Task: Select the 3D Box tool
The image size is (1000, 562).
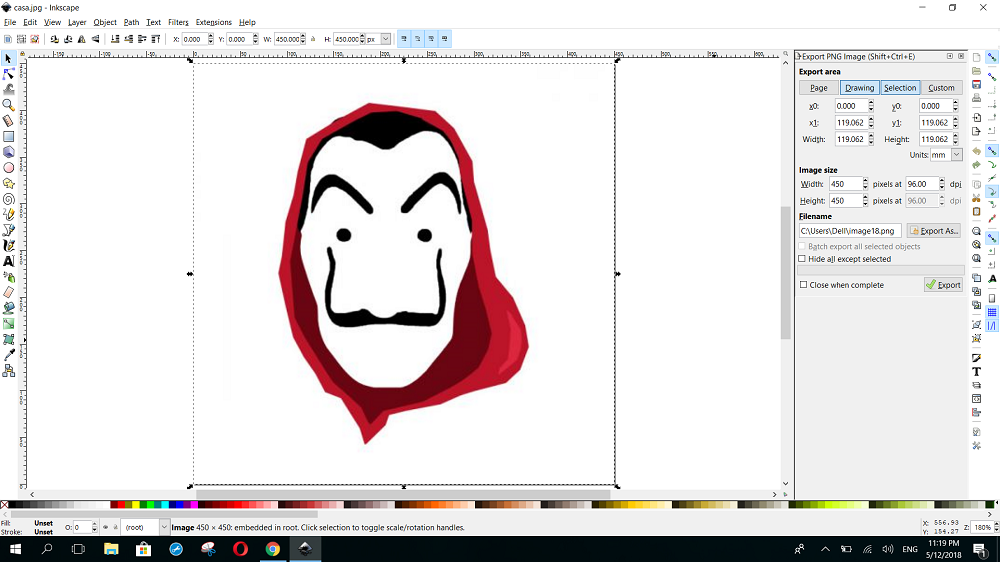Action: coord(8,152)
